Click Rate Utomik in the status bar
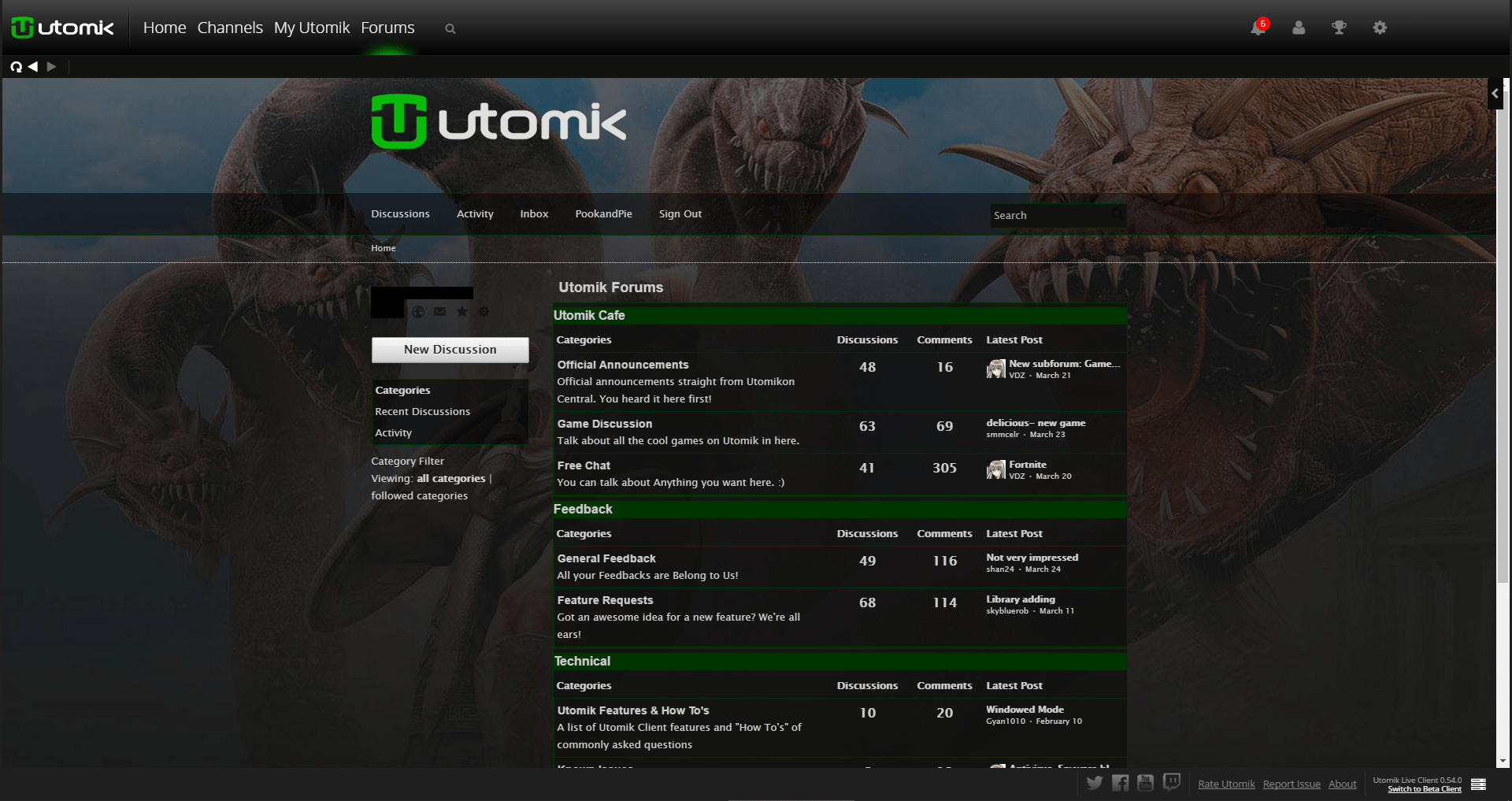This screenshot has height=801, width=1512. click(x=1226, y=784)
